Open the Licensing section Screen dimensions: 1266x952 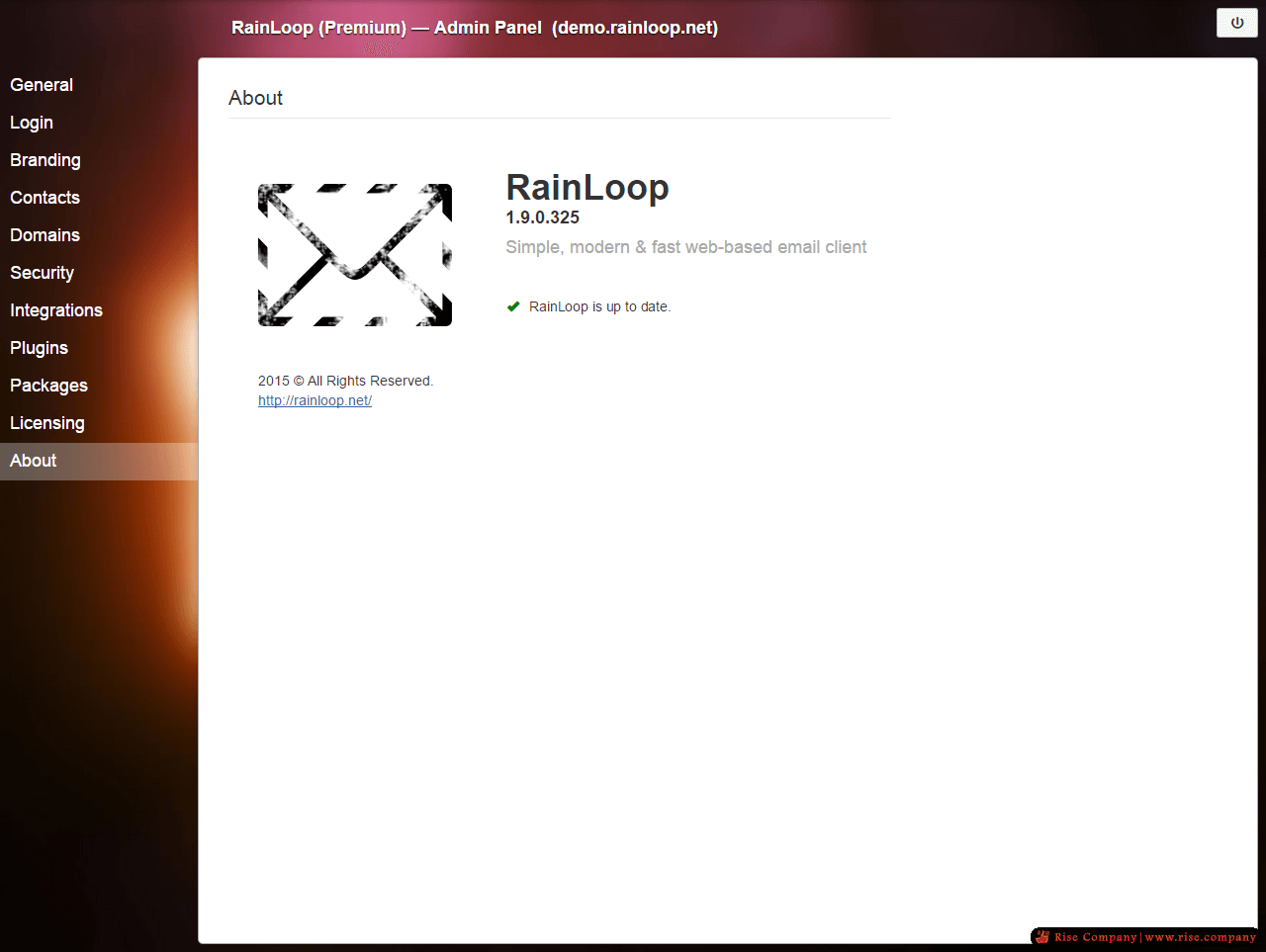pyautogui.click(x=99, y=423)
